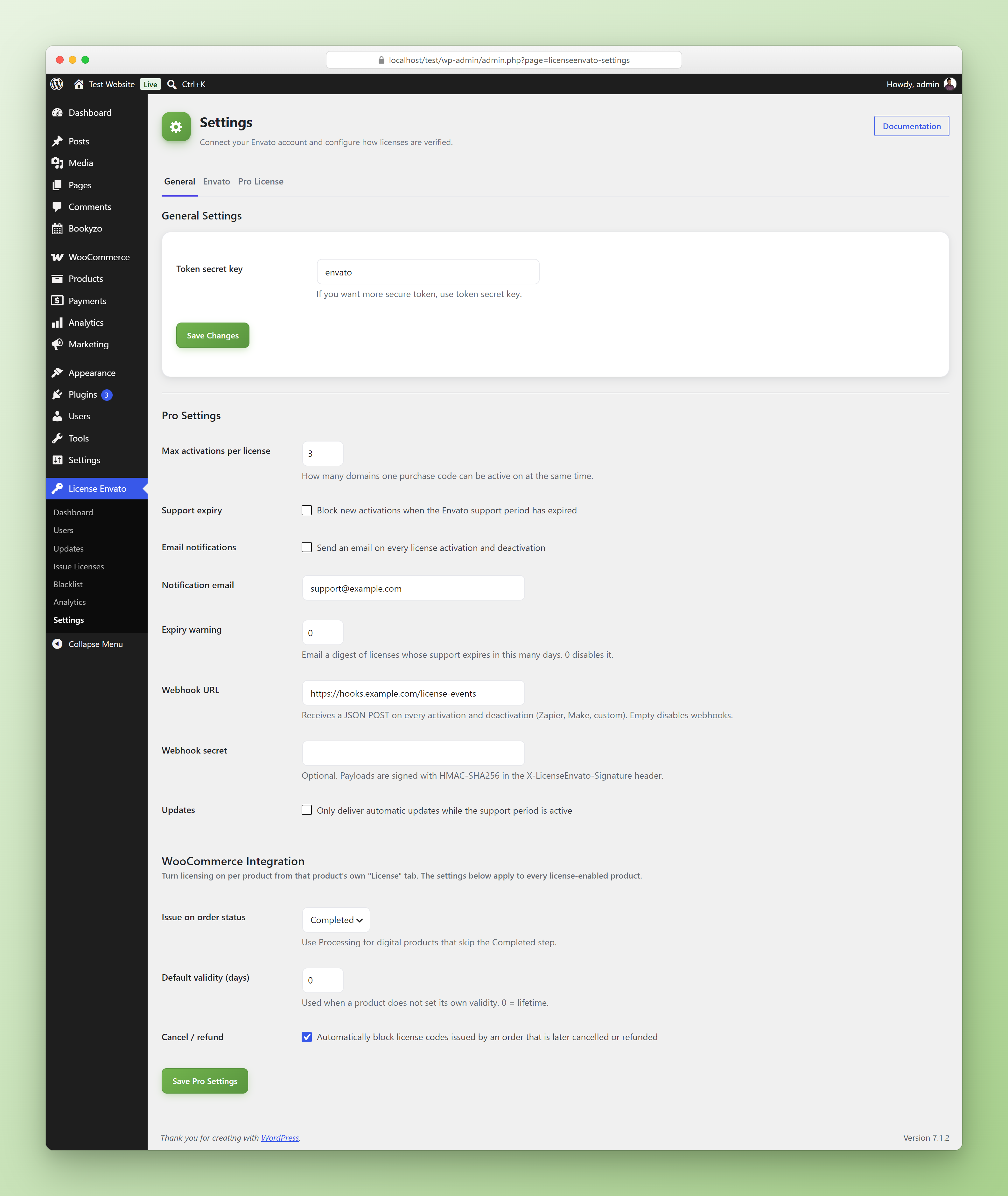Click Save Pro Settings button
This screenshot has height=1196, width=1008.
pyautogui.click(x=205, y=1081)
